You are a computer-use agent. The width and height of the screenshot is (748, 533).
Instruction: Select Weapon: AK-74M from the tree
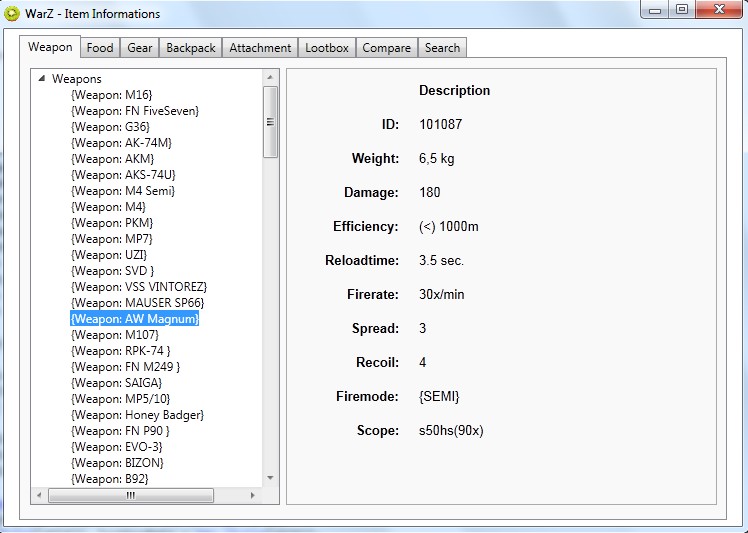121,143
